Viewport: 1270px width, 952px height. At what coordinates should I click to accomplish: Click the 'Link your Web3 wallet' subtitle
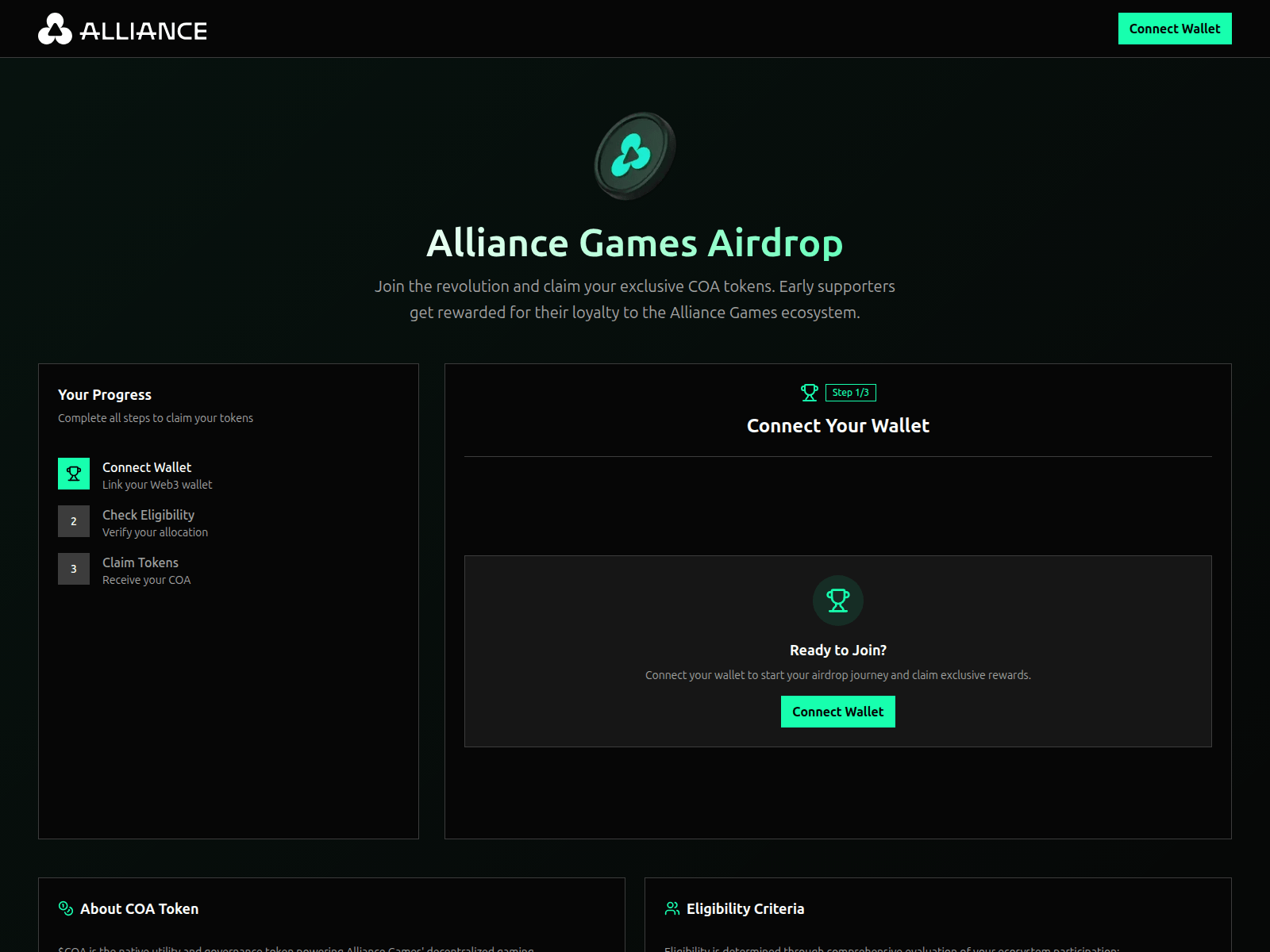pos(157,485)
